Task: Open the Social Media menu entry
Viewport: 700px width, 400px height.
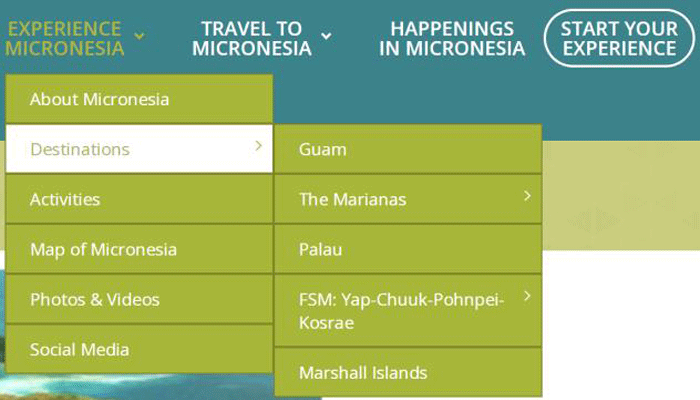Action: [x=139, y=349]
